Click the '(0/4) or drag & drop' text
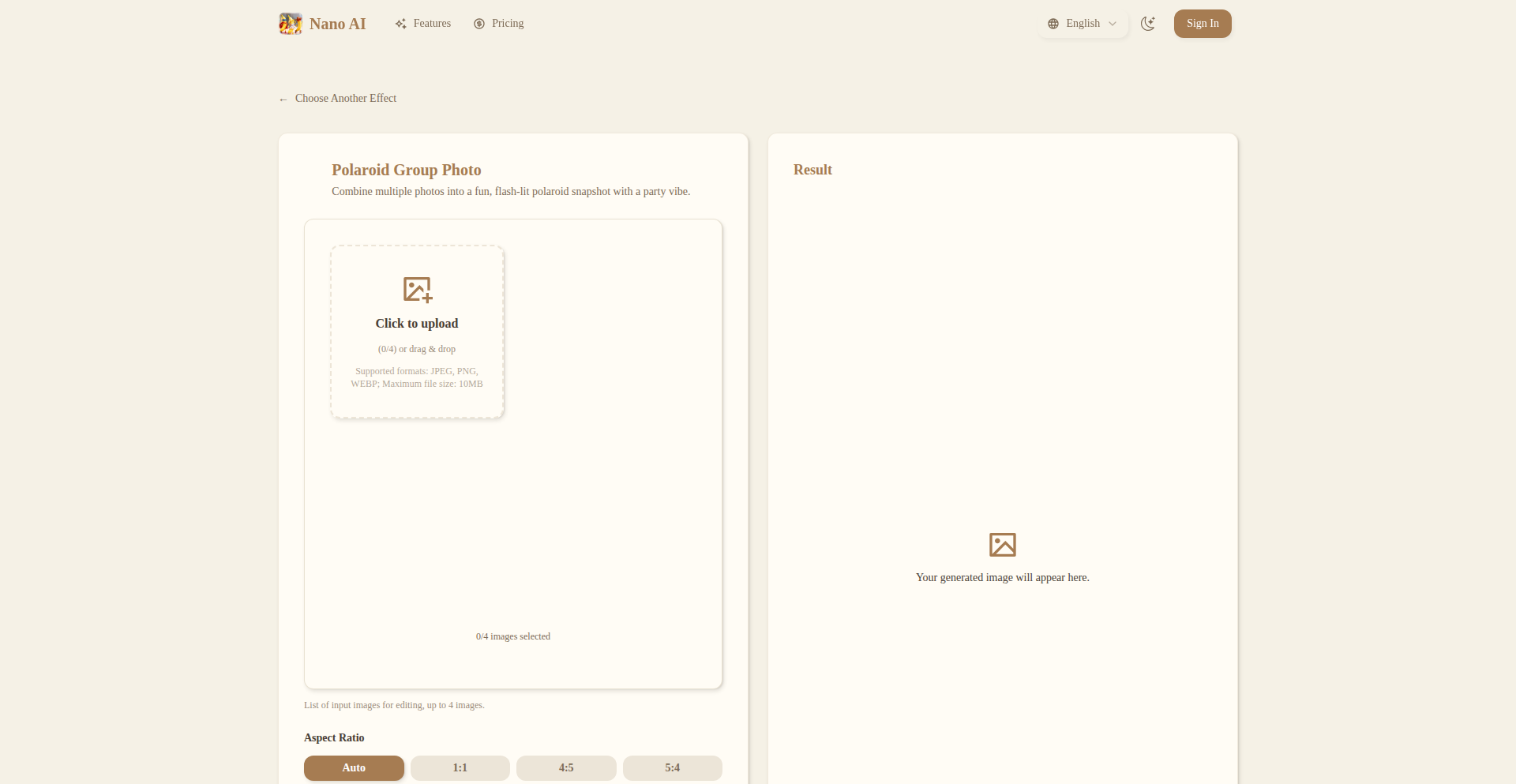 pyautogui.click(x=417, y=349)
